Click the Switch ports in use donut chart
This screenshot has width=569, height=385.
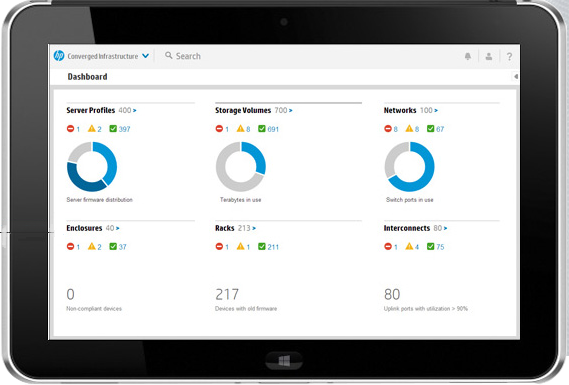click(409, 167)
